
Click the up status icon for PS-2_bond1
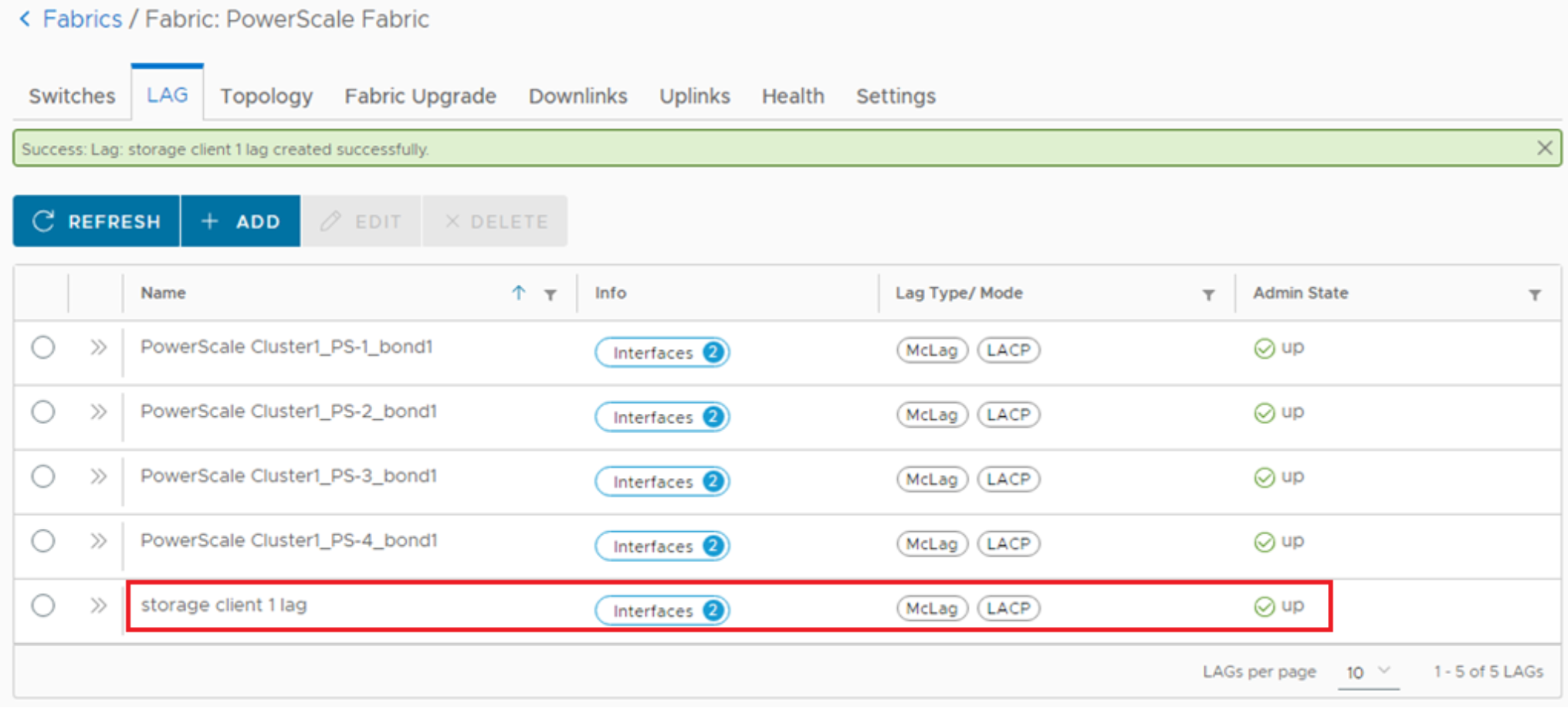tap(1264, 413)
